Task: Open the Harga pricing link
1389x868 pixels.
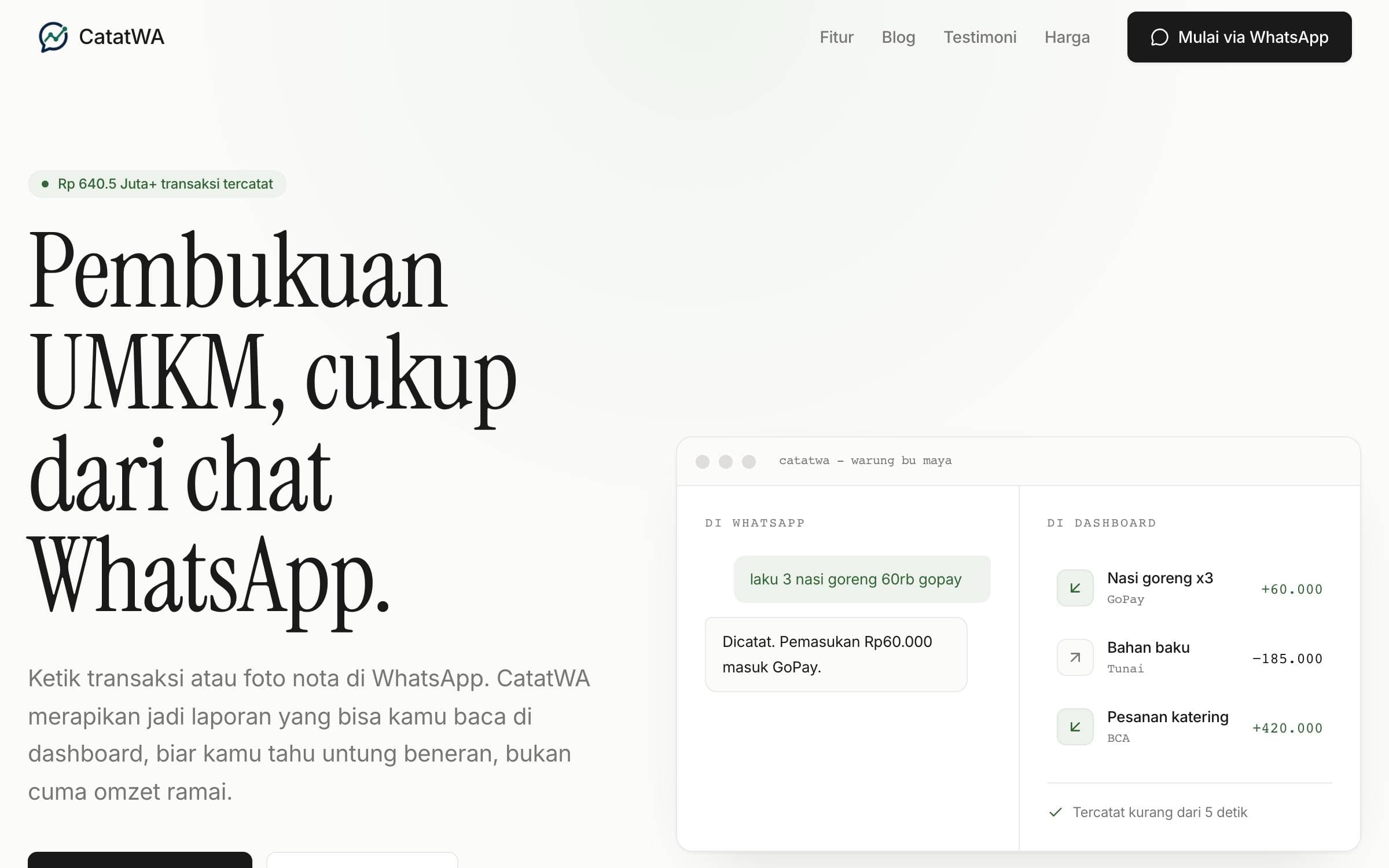Action: 1067,37
